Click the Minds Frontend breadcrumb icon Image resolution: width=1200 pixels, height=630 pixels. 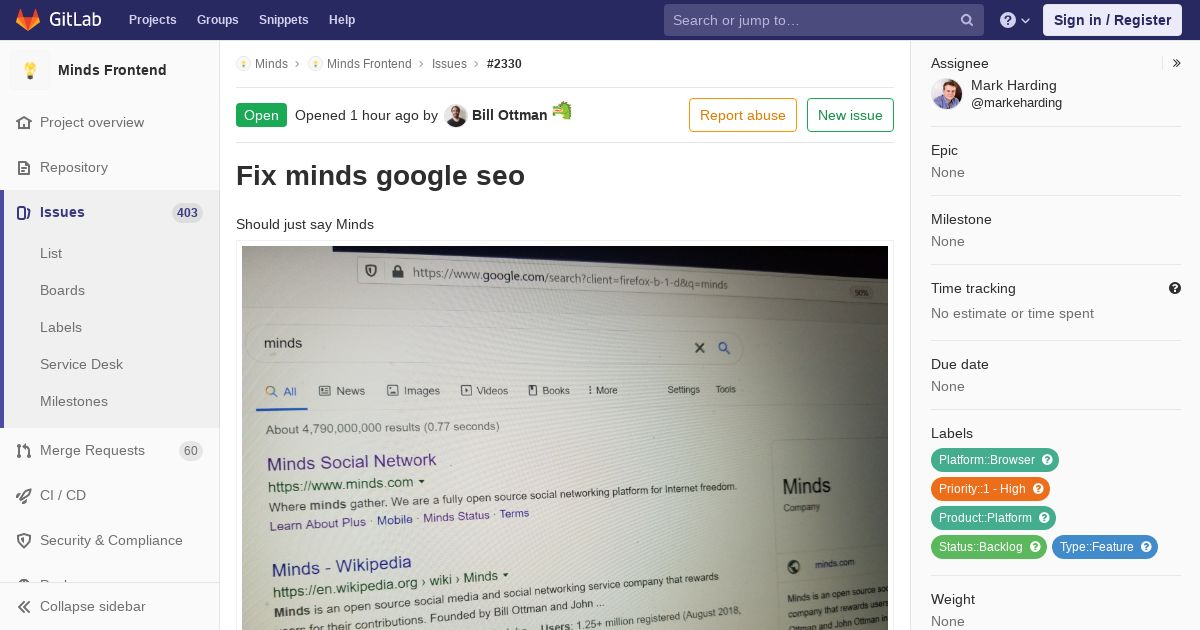click(x=315, y=64)
